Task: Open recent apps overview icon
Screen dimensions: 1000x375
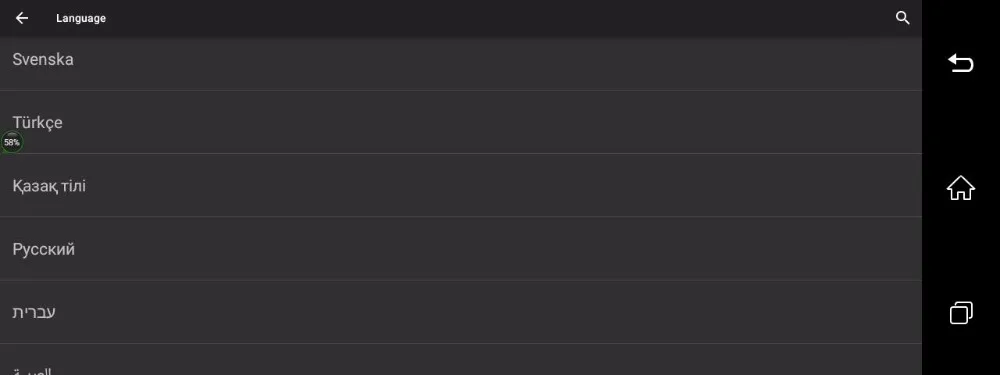Action: coord(960,312)
